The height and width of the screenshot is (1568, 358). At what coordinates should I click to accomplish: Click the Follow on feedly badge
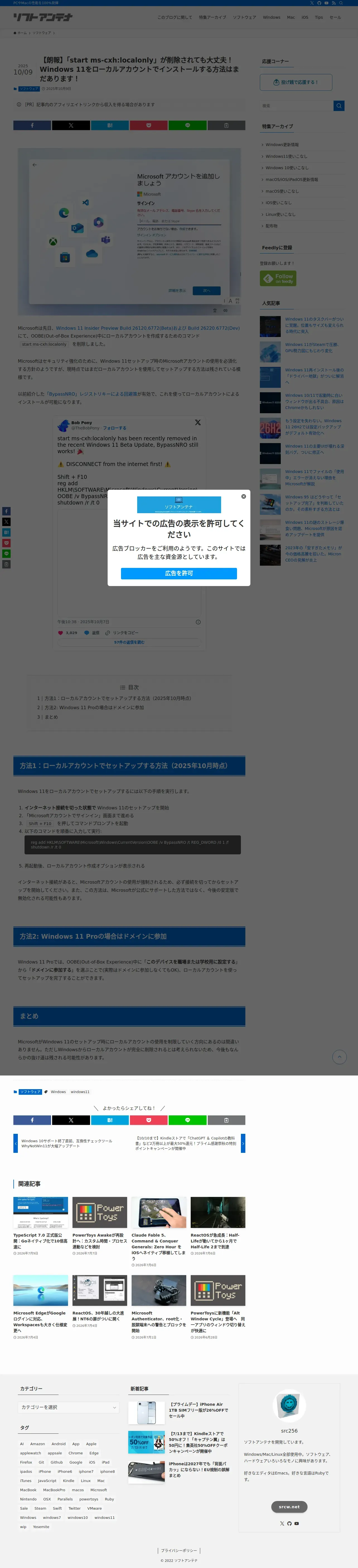278,279
